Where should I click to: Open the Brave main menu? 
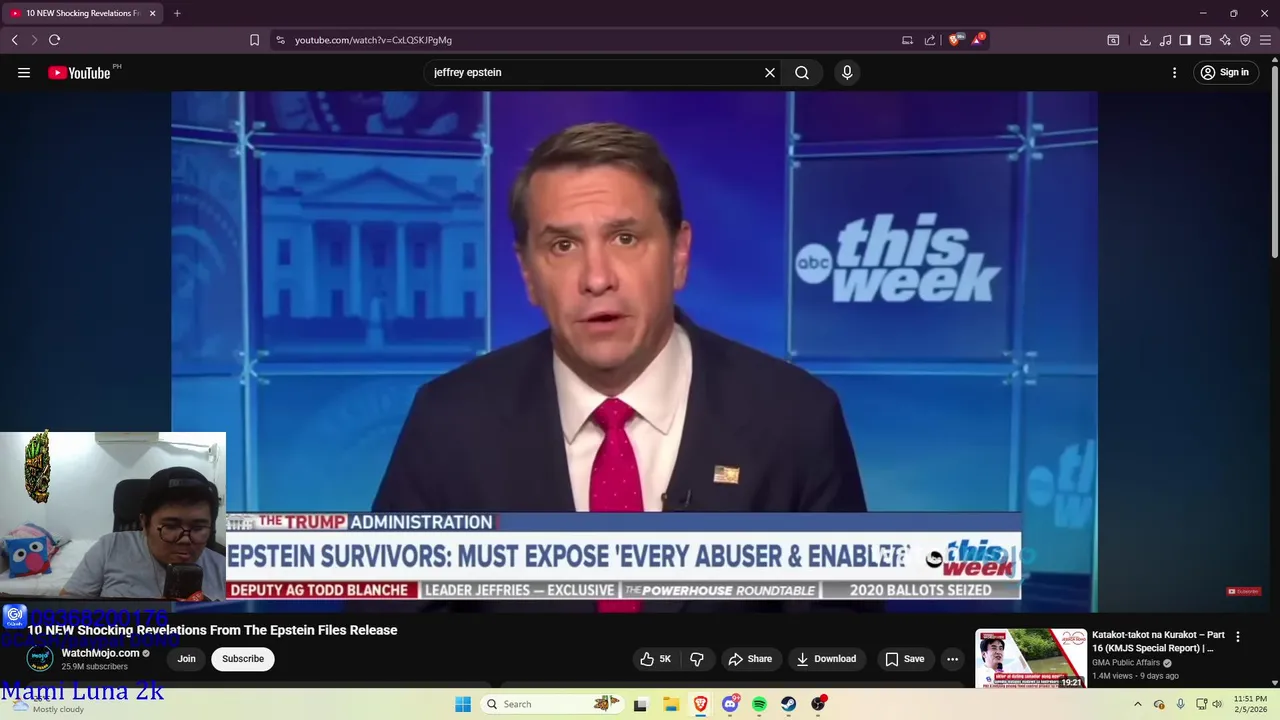pyautogui.click(x=1265, y=40)
